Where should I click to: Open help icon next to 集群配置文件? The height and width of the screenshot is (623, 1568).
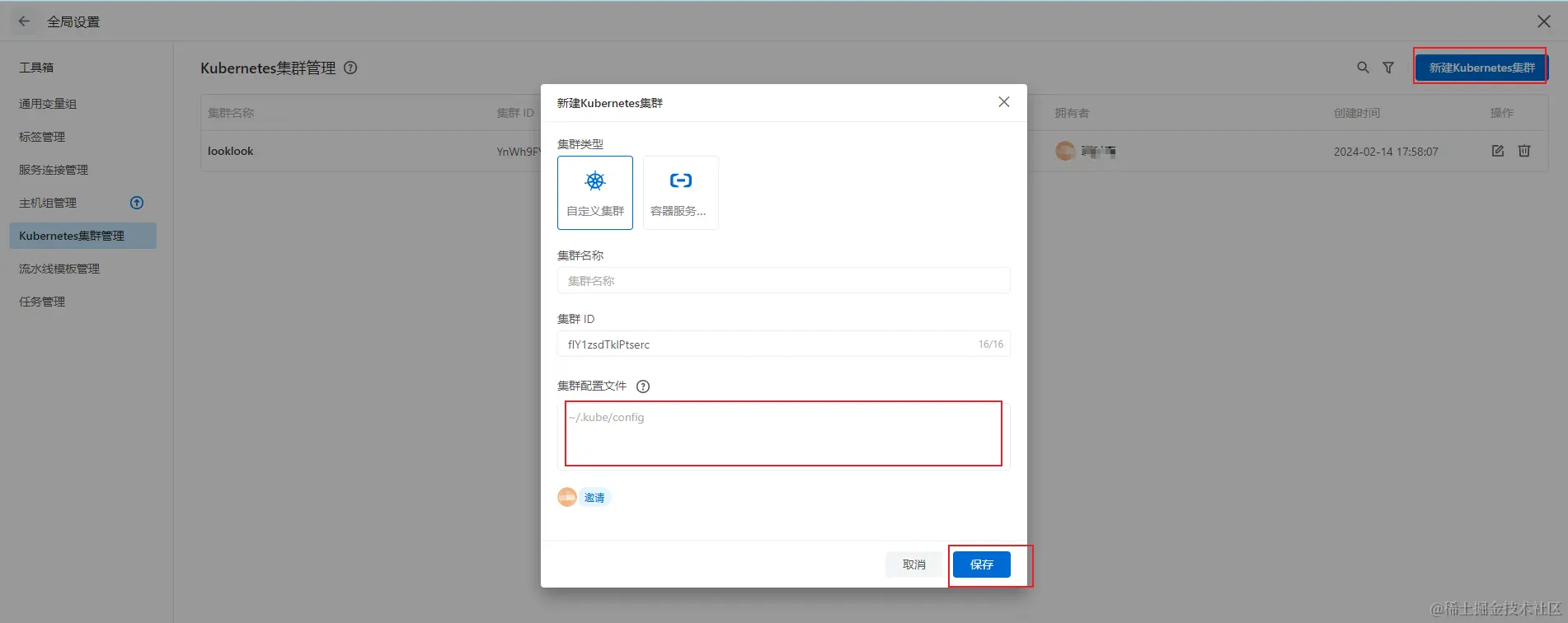coord(643,386)
